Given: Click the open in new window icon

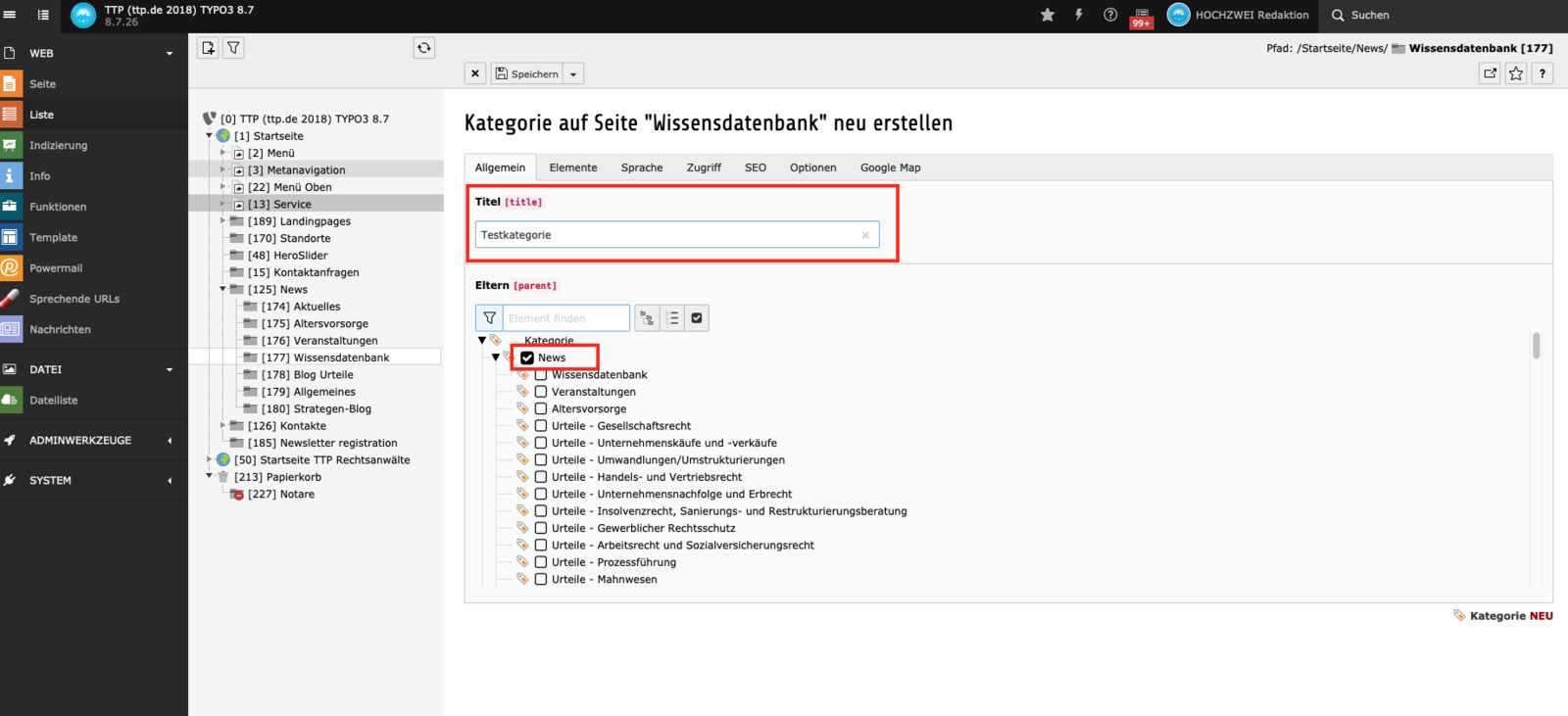Looking at the screenshot, I should click(x=1490, y=73).
